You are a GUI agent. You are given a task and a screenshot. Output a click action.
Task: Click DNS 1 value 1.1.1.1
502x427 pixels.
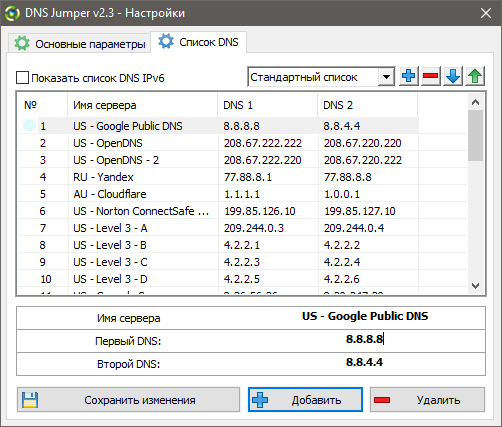(x=242, y=194)
